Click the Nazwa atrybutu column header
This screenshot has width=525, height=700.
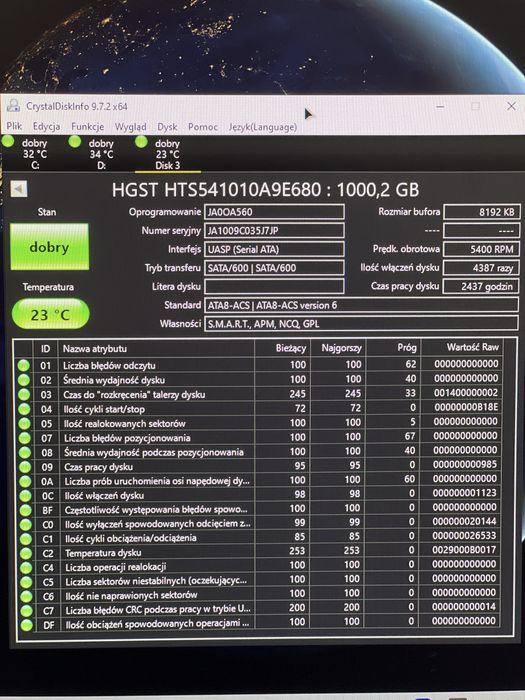[156, 349]
